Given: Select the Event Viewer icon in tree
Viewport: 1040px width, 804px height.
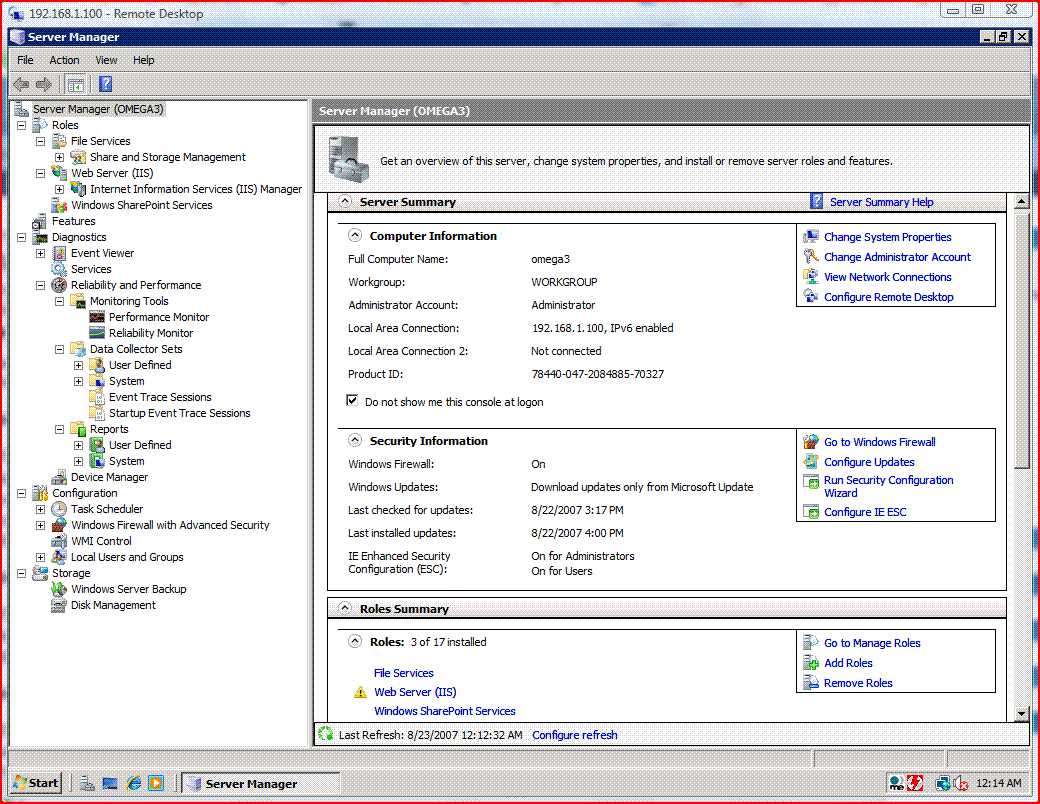Looking at the screenshot, I should tap(60, 253).
